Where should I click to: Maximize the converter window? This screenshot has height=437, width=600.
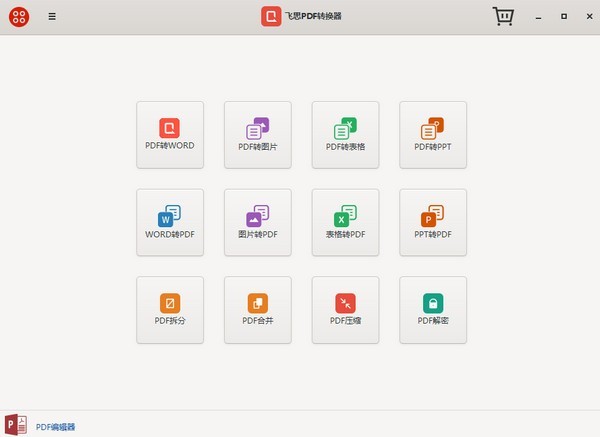564,17
